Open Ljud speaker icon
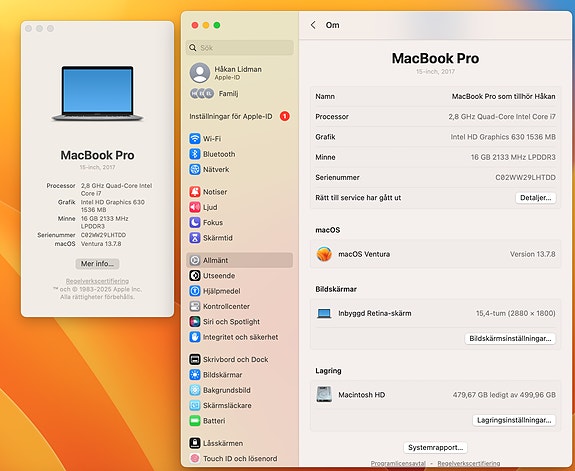This screenshot has height=471, width=575. 194,207
